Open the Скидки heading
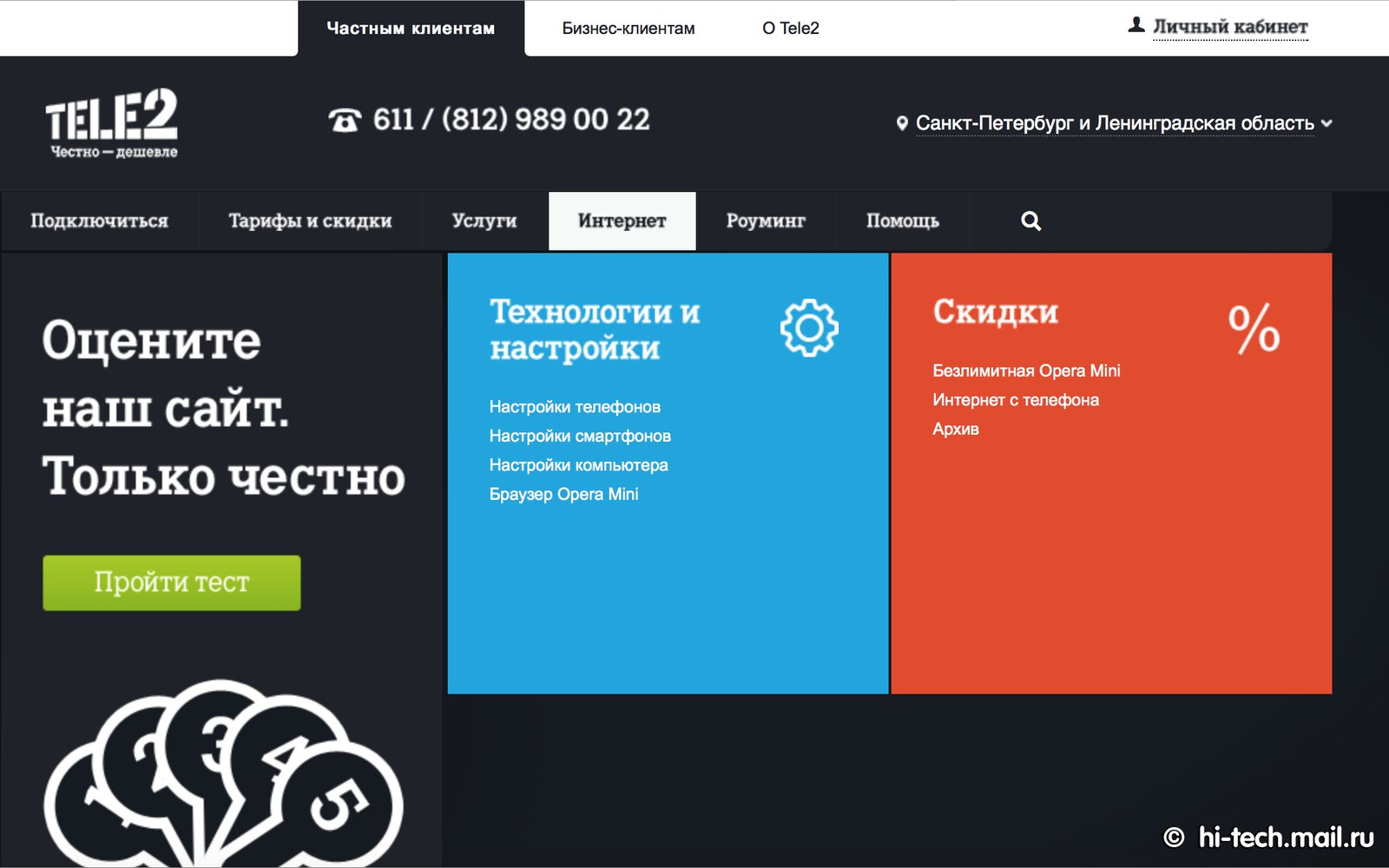 coord(996,312)
